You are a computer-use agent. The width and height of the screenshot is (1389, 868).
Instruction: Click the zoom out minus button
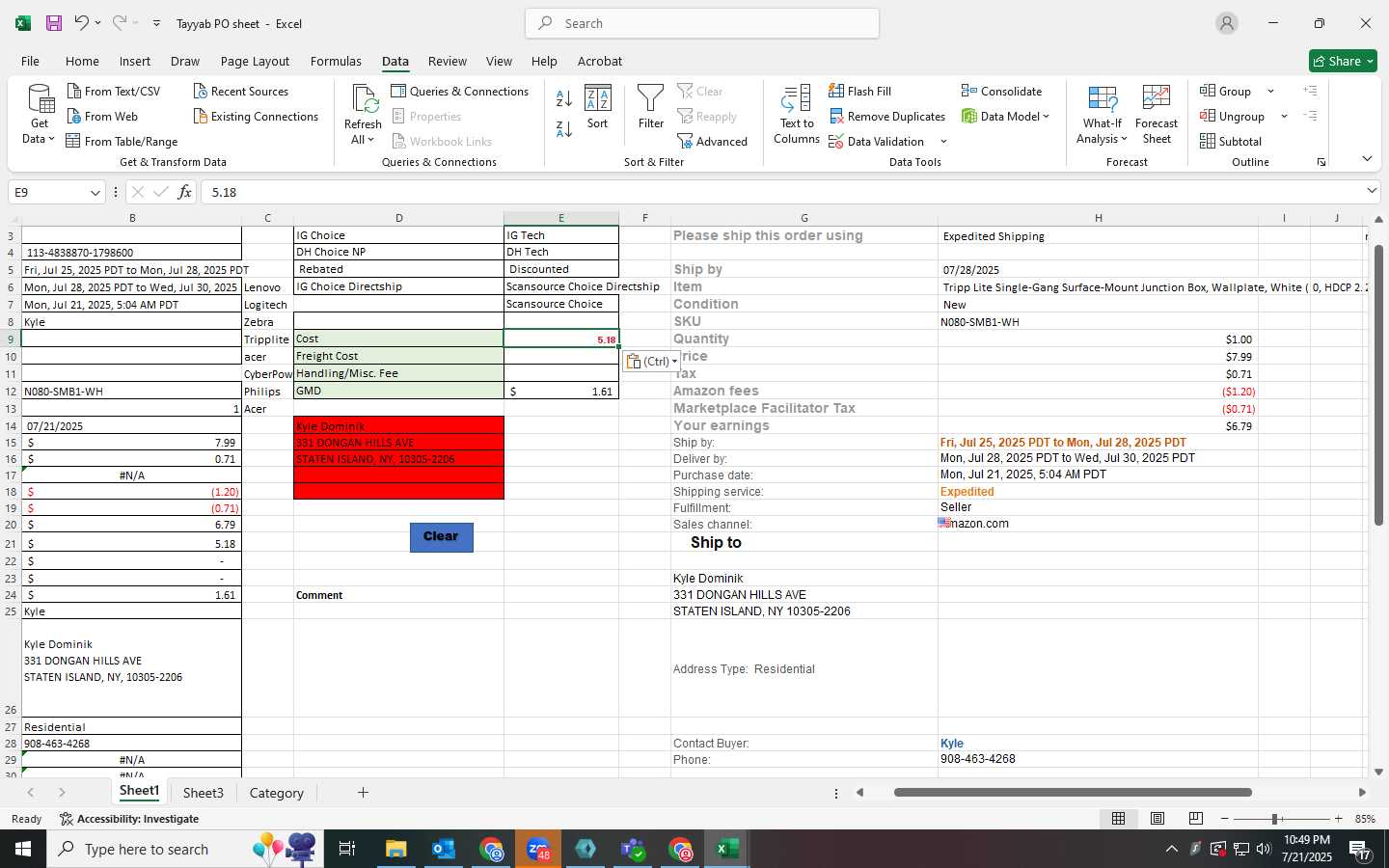click(1225, 819)
